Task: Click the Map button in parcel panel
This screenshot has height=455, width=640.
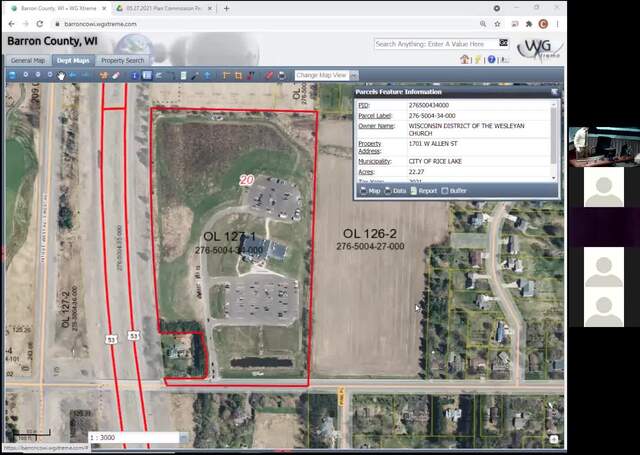Action: (x=370, y=190)
